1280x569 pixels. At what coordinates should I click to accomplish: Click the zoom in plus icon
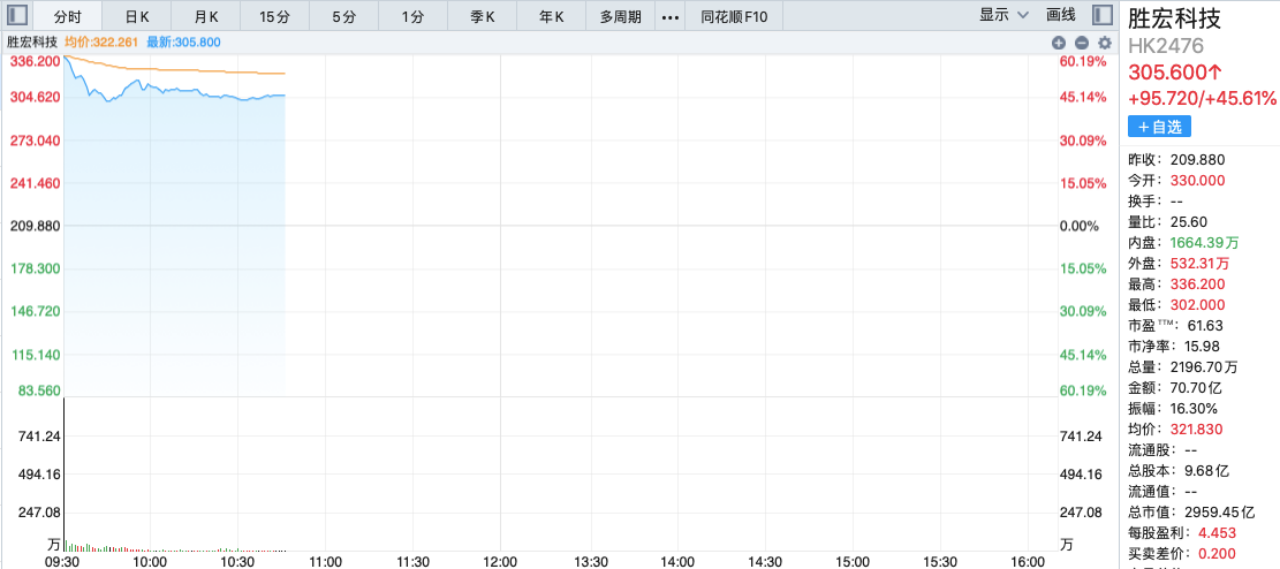pos(1058,43)
